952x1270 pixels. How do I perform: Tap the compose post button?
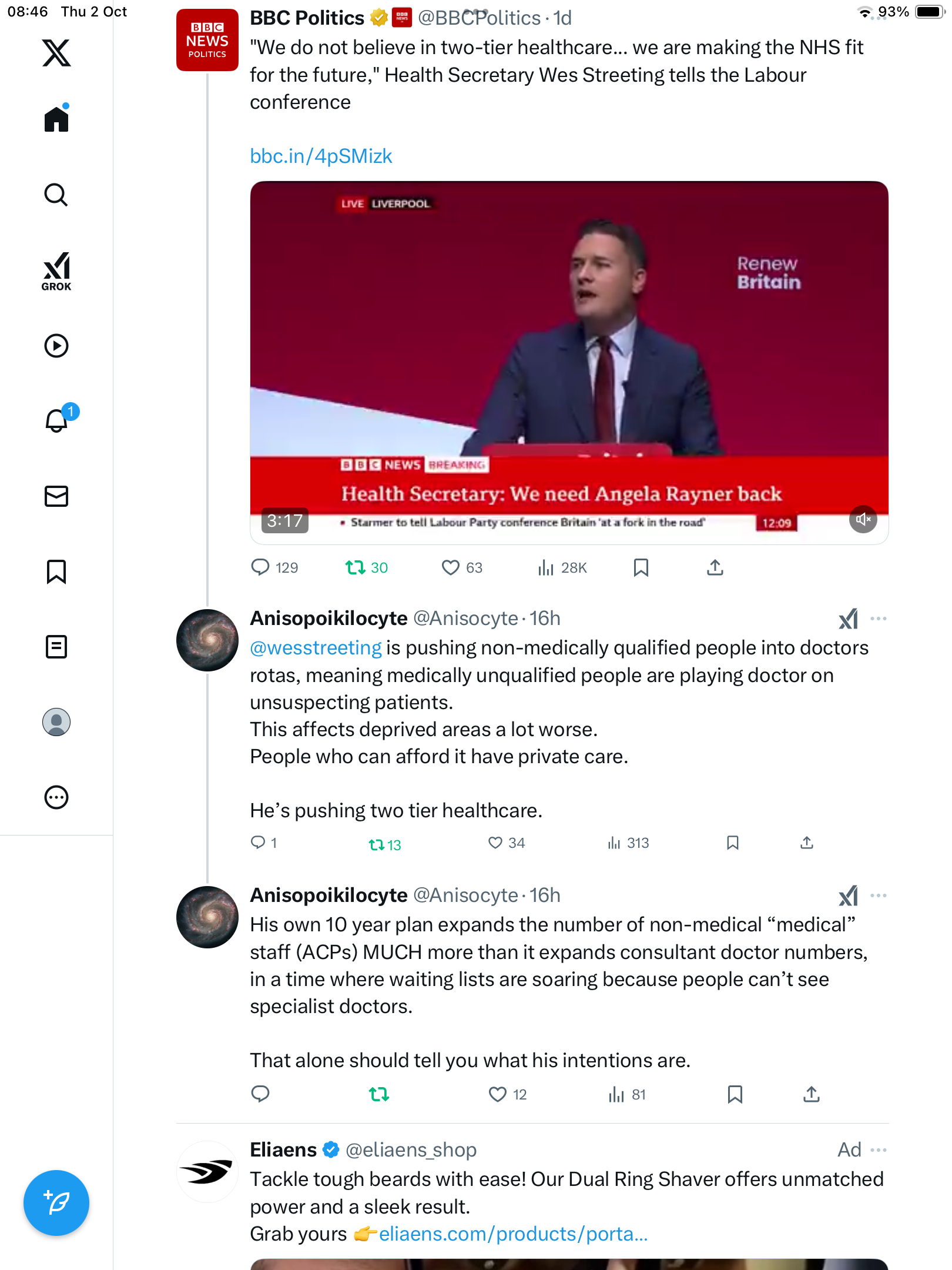(x=56, y=1203)
